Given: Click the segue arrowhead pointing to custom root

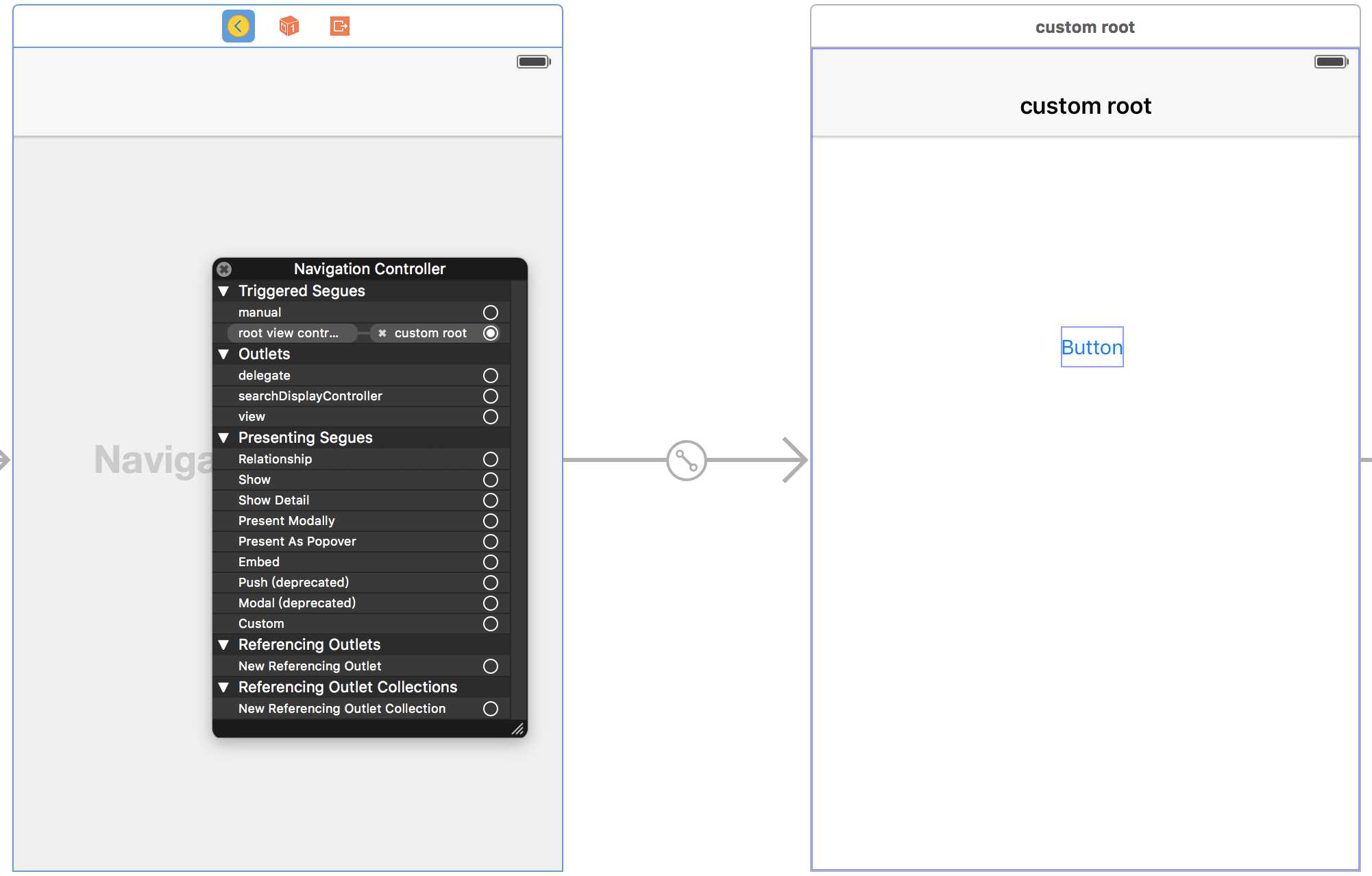Looking at the screenshot, I should (x=795, y=460).
